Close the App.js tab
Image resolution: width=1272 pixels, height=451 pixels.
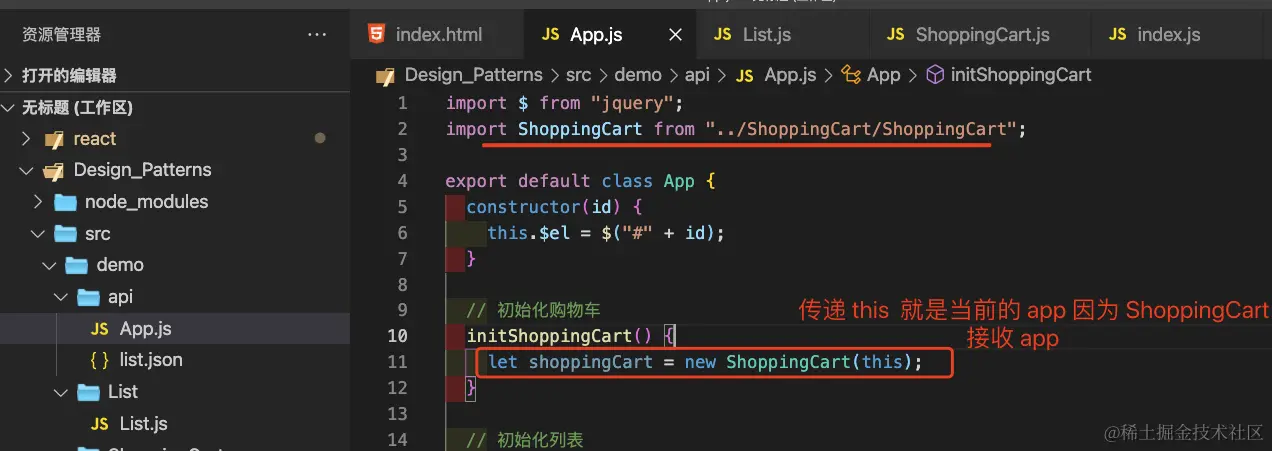[675, 35]
